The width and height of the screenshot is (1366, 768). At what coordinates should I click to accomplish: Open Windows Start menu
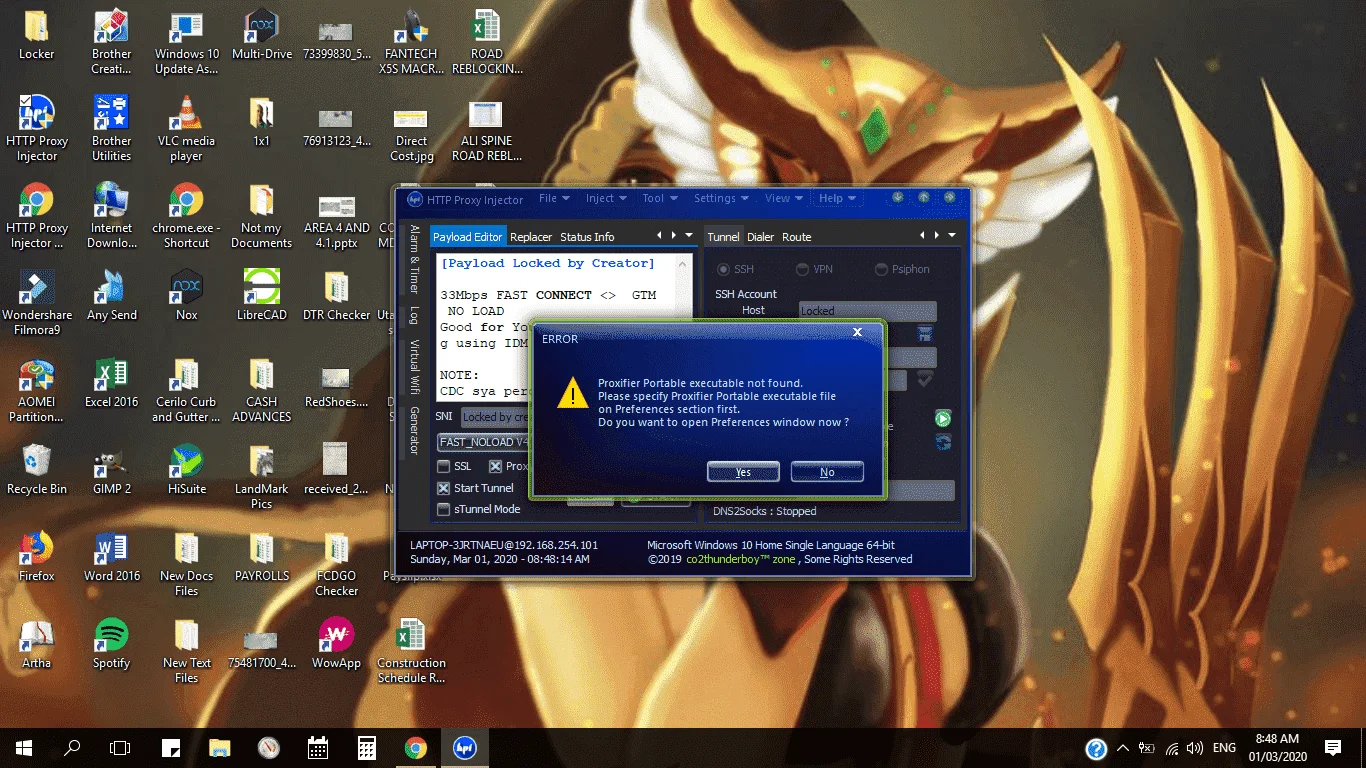click(x=24, y=747)
